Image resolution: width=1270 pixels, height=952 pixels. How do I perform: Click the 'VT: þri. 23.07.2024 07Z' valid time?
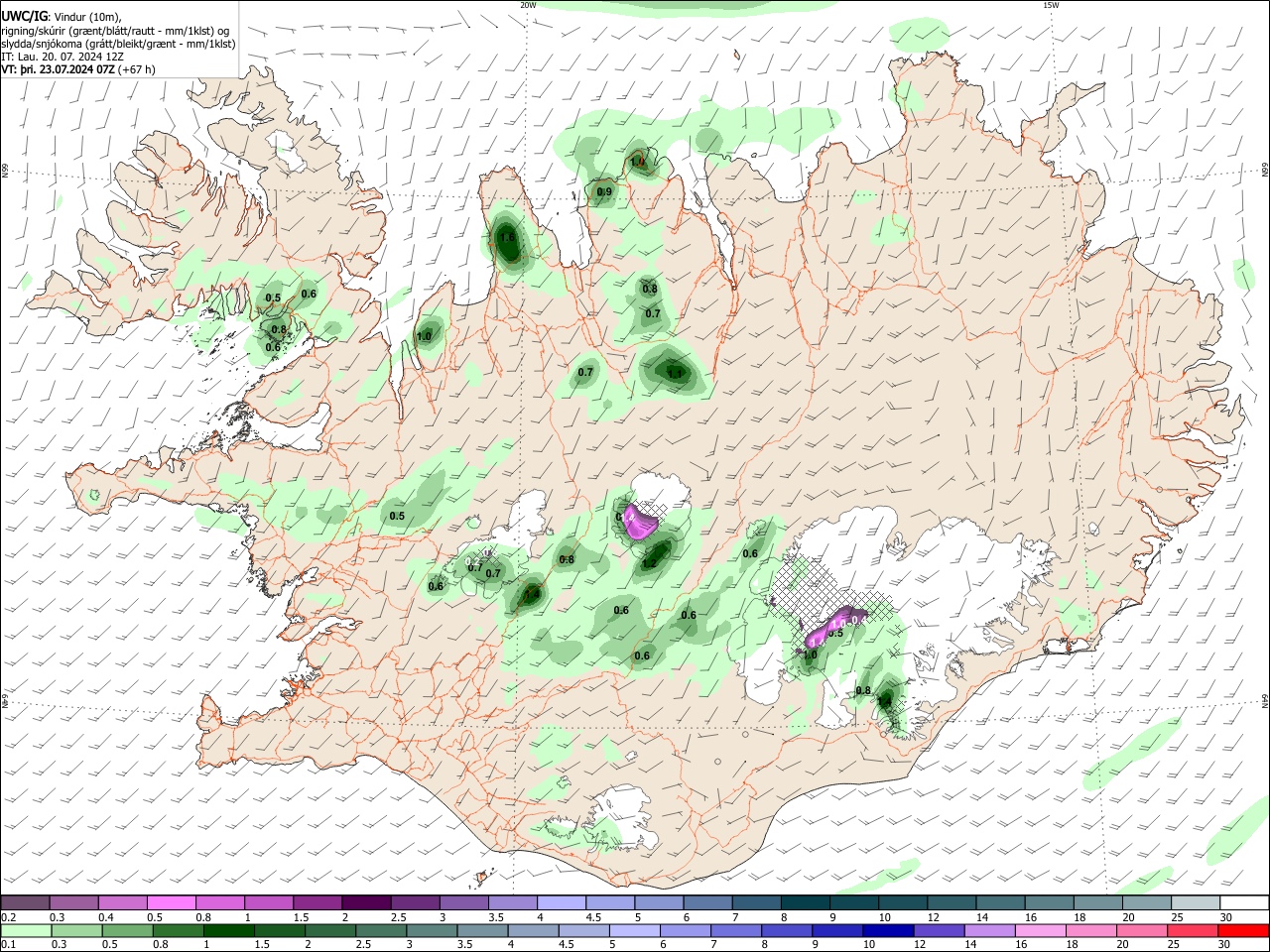[x=58, y=70]
